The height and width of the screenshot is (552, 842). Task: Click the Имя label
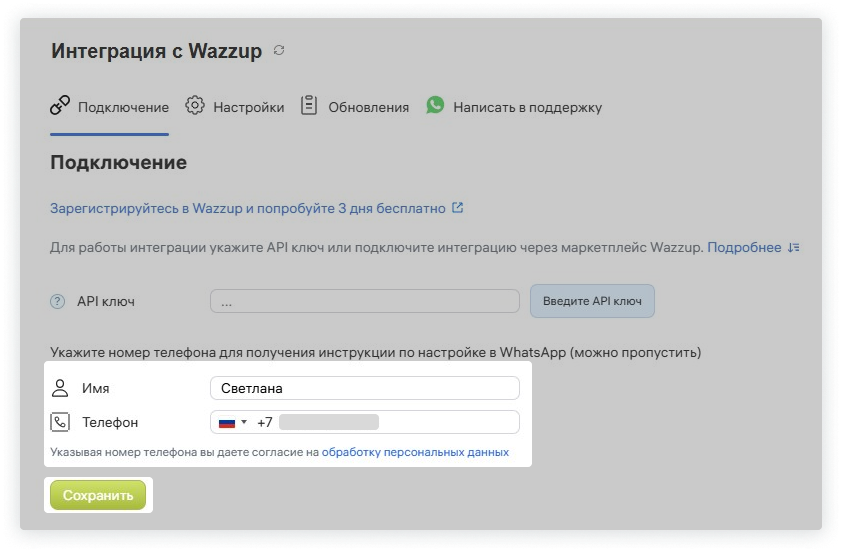point(96,388)
